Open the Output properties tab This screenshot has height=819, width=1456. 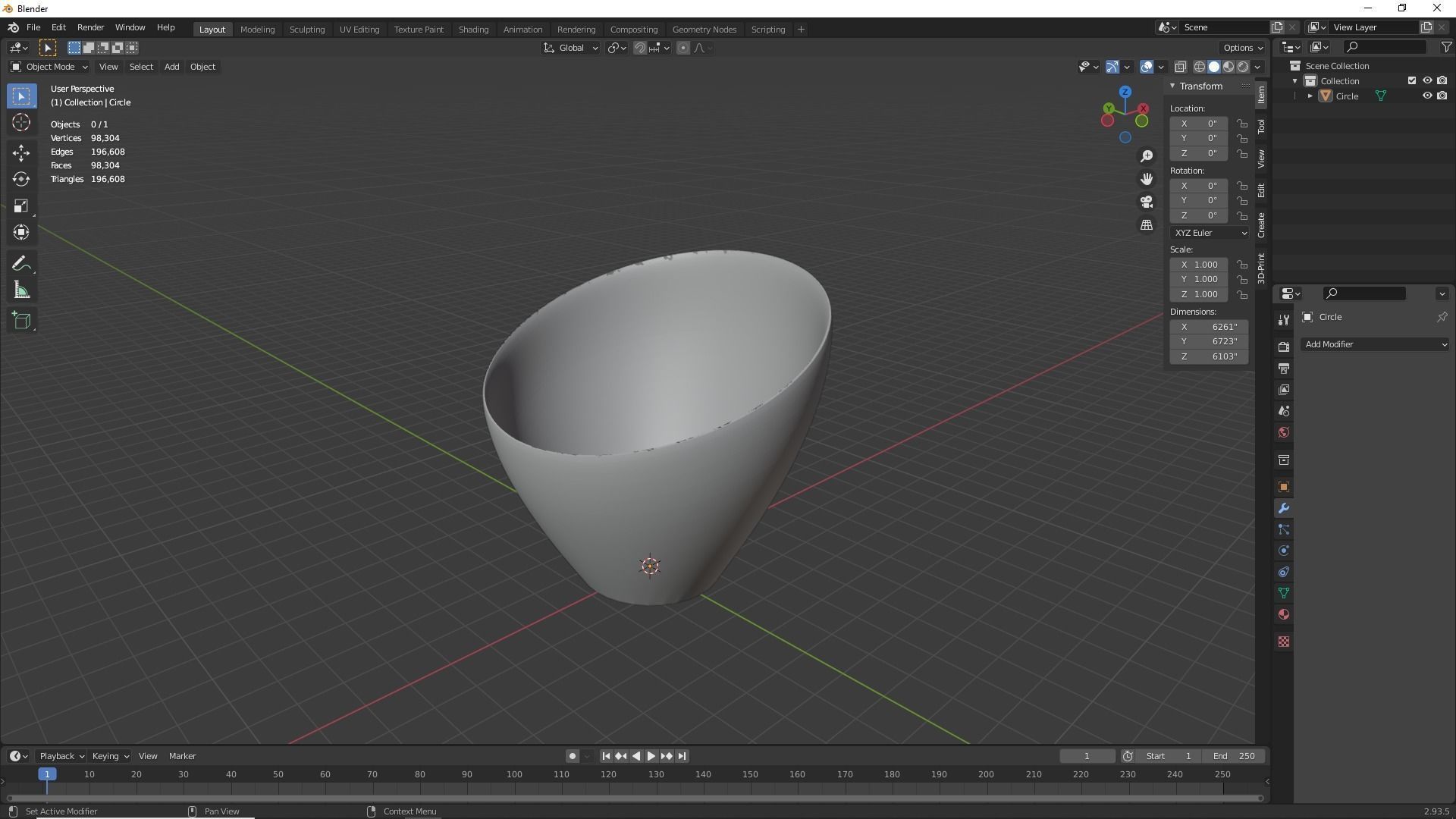click(x=1284, y=368)
